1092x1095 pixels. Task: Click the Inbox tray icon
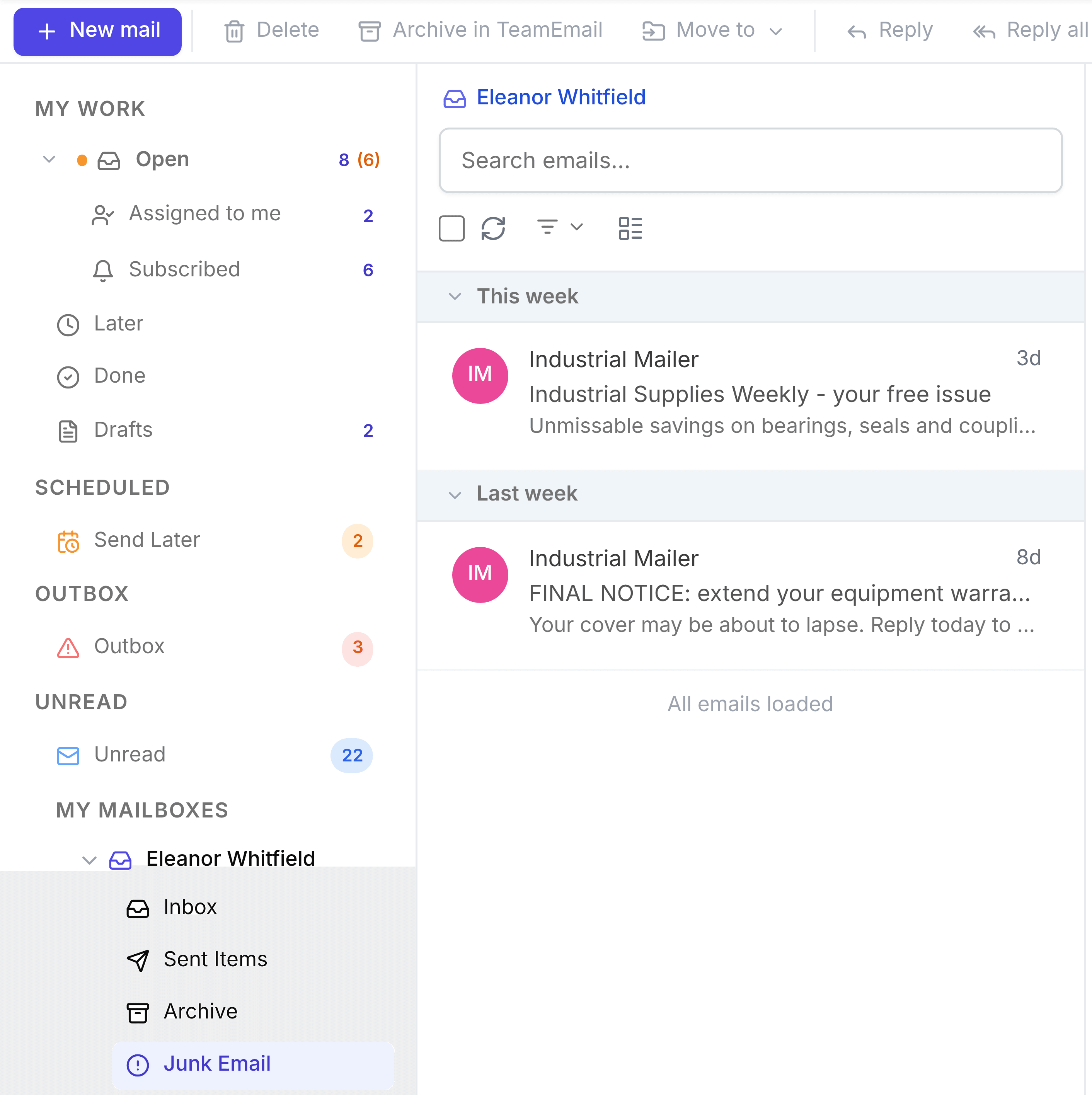pos(137,909)
